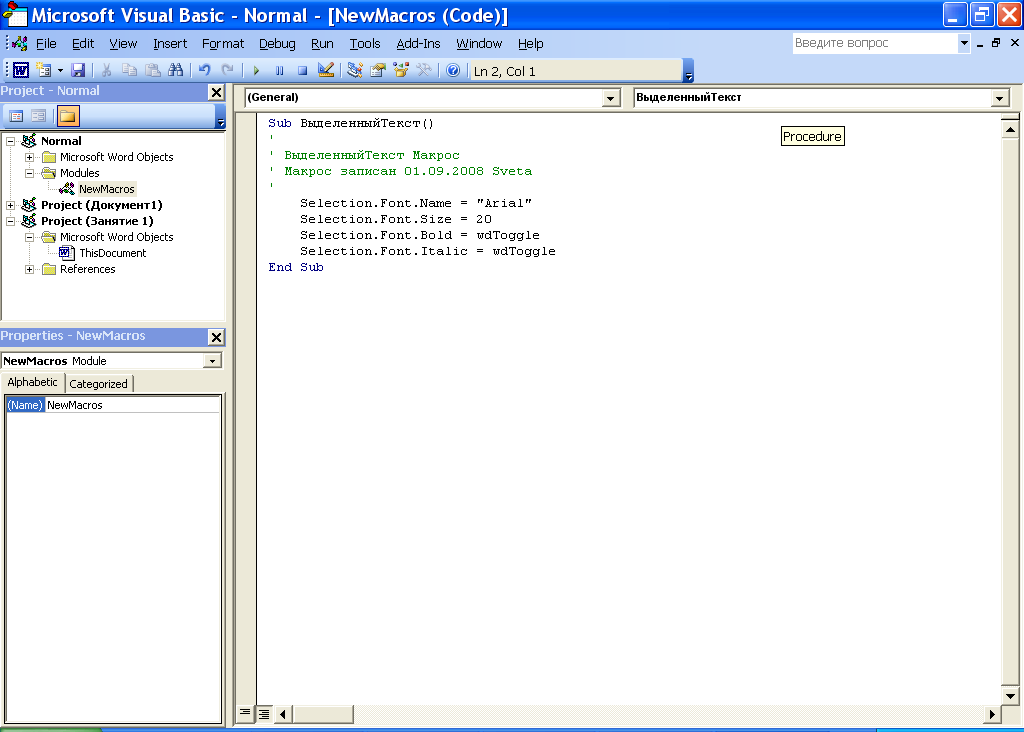Open the (General) object dropdown
The width and height of the screenshot is (1024, 732).
tap(610, 98)
